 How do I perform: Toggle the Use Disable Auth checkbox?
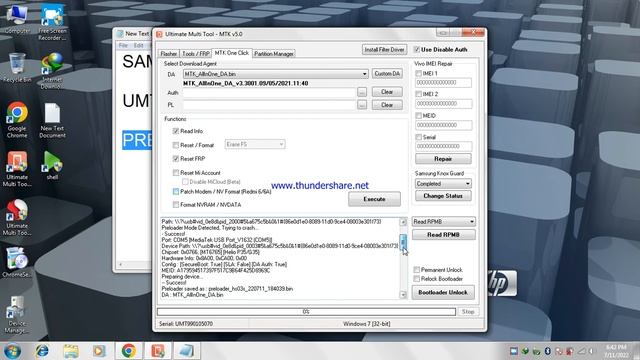click(417, 49)
